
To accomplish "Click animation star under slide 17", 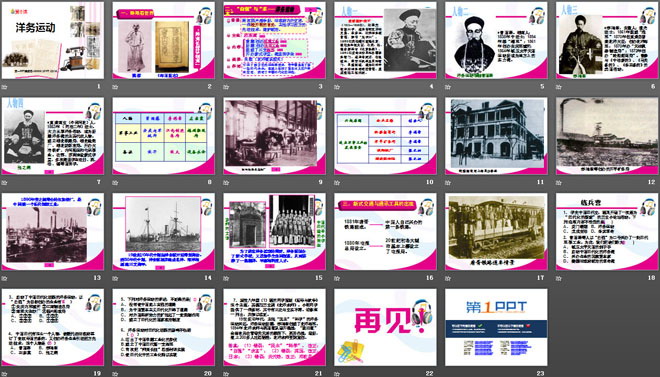I will tap(448, 278).
